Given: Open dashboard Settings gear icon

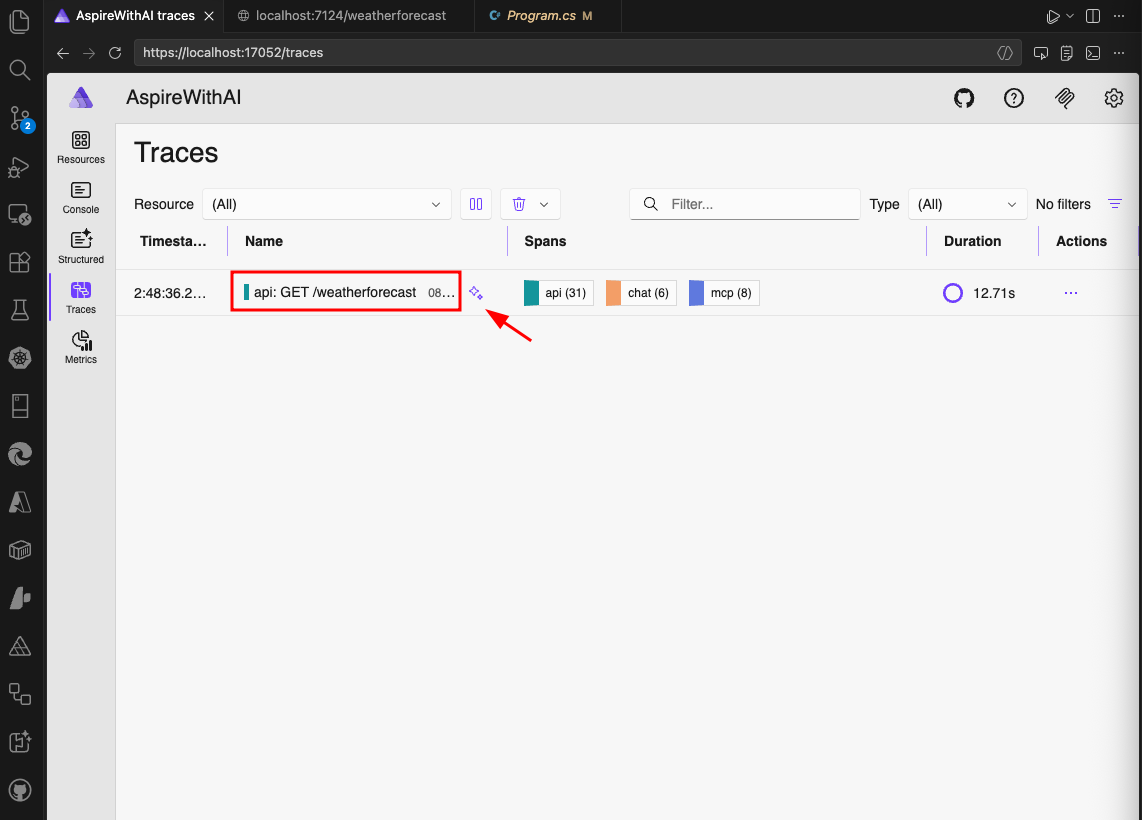Looking at the screenshot, I should click(1114, 98).
